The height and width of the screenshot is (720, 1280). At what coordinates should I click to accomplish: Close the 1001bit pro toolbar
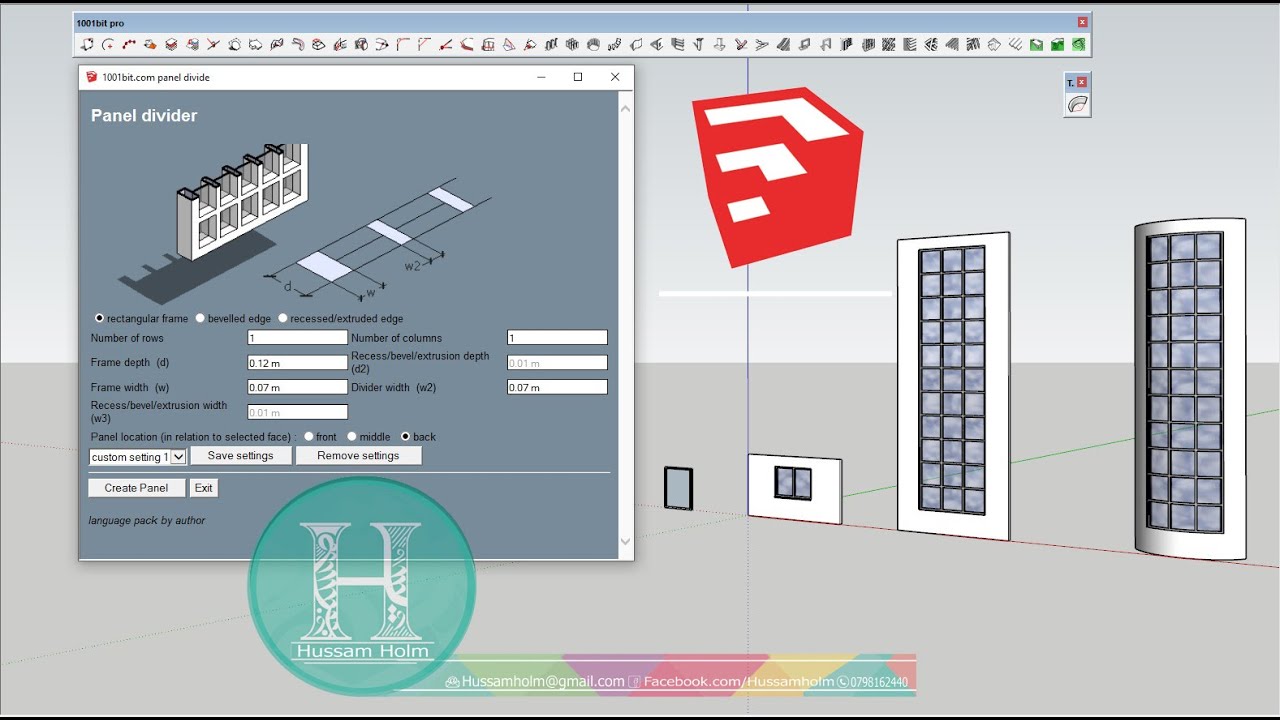coord(1082,22)
